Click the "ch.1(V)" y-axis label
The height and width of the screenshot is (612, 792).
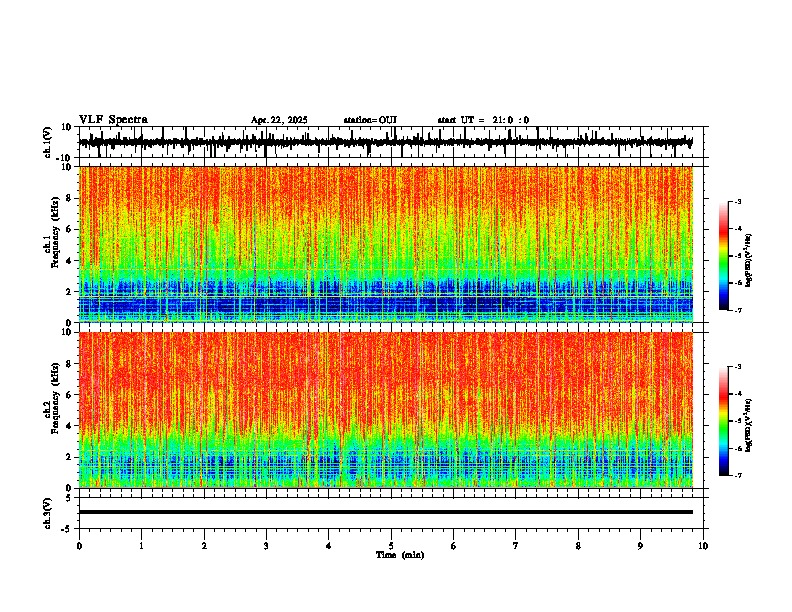click(x=48, y=142)
